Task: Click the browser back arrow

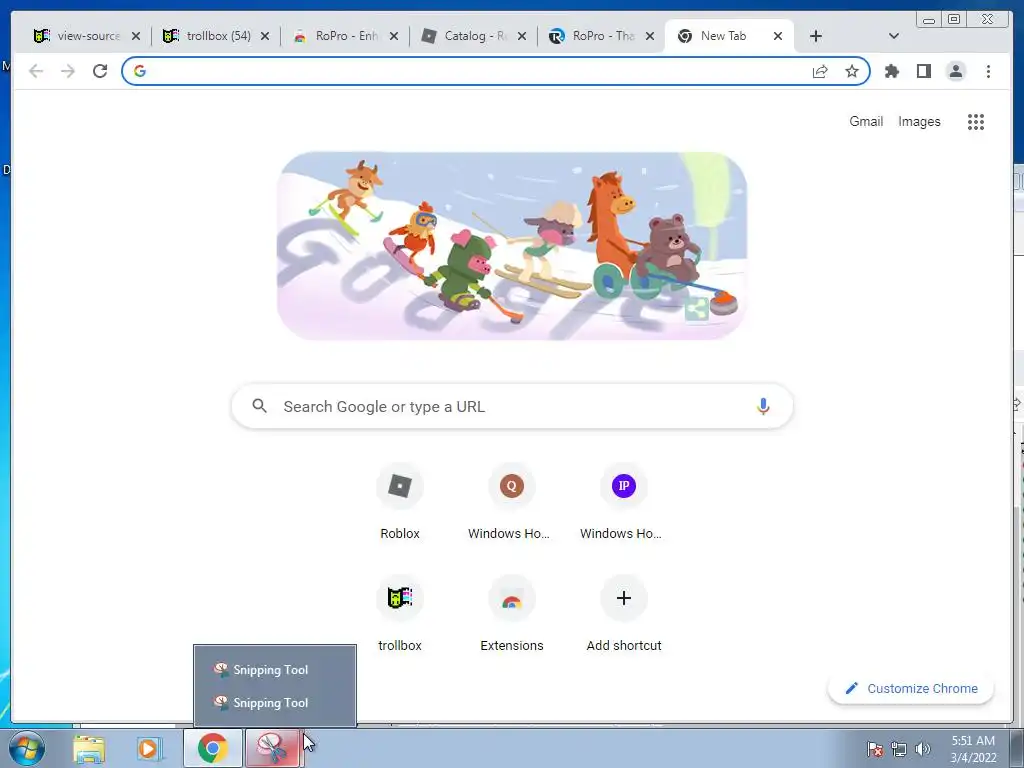Action: pos(36,71)
